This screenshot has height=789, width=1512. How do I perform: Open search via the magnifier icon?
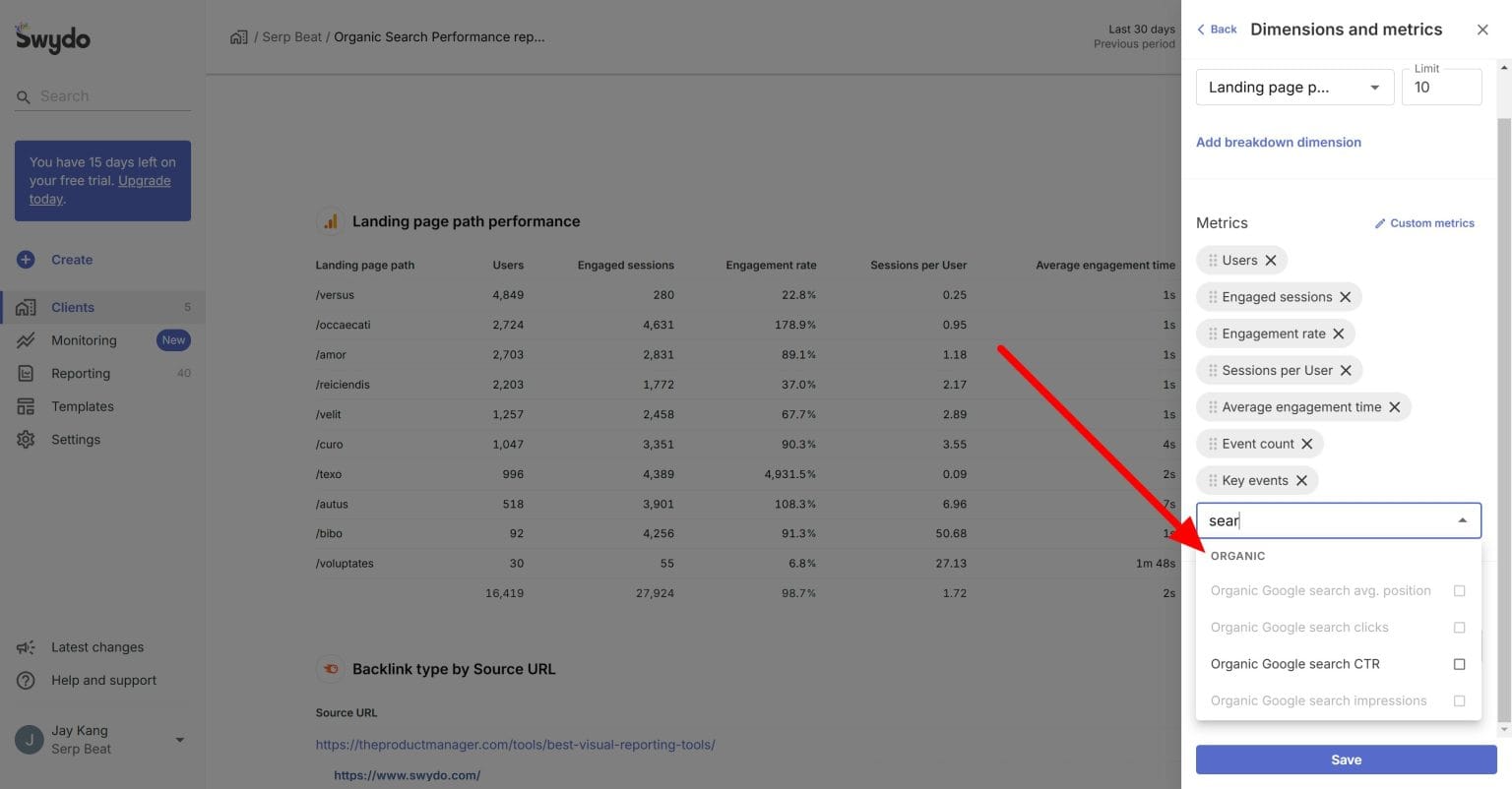tap(24, 95)
